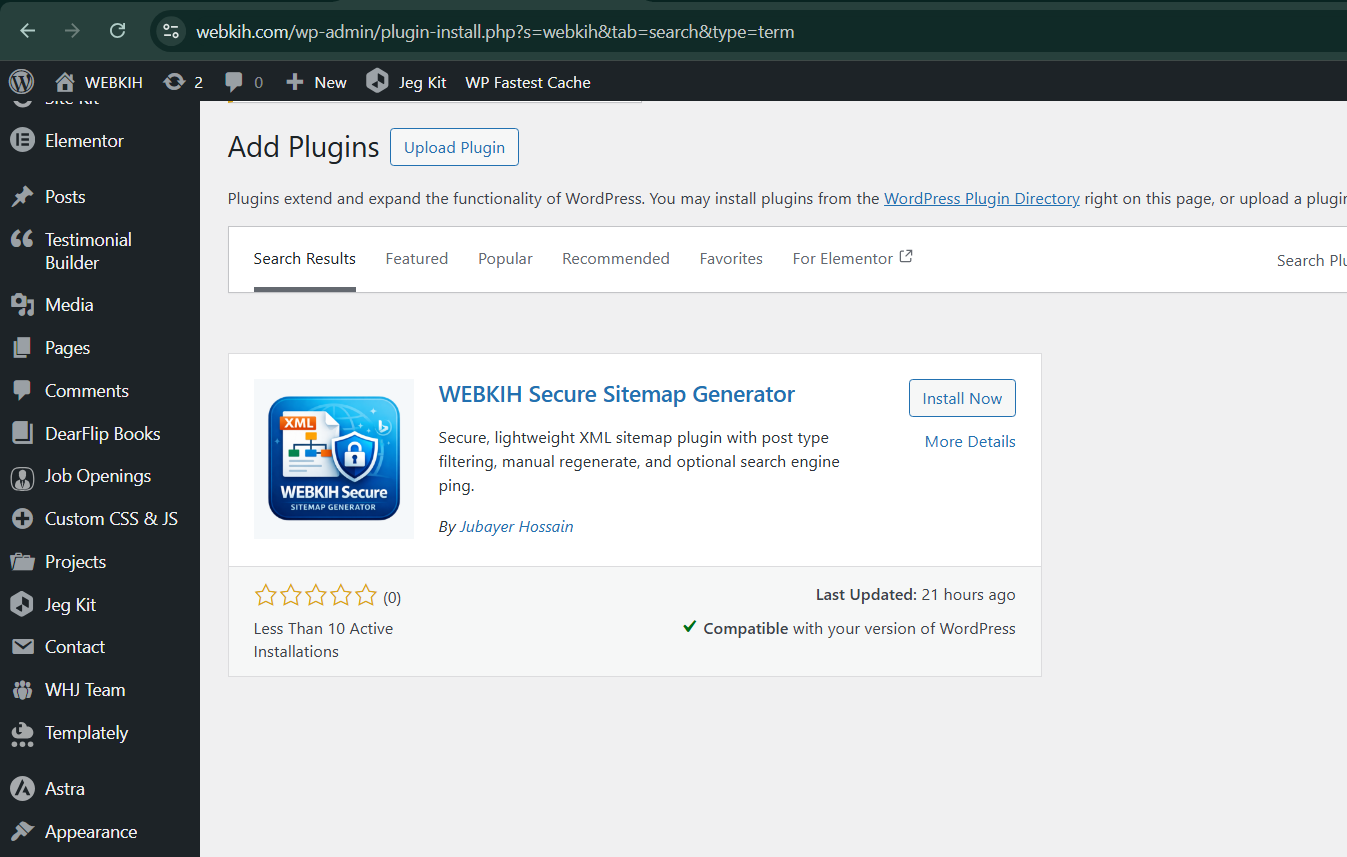Reload the page with browser refresh icon
1347x857 pixels.
pyautogui.click(x=117, y=31)
